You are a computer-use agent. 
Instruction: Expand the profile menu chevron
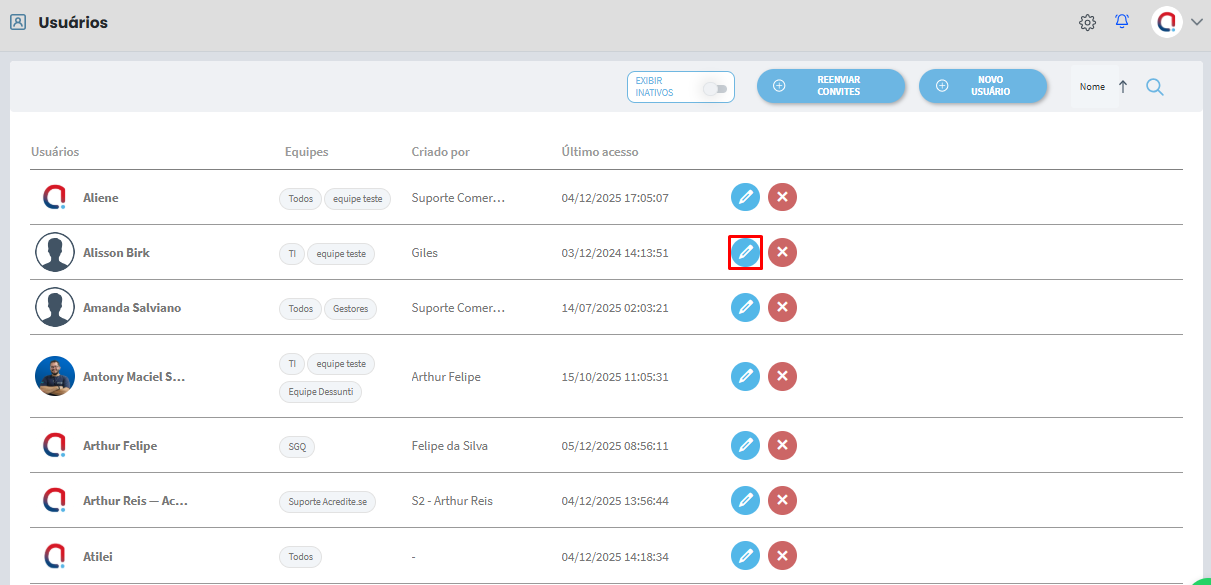1197,23
